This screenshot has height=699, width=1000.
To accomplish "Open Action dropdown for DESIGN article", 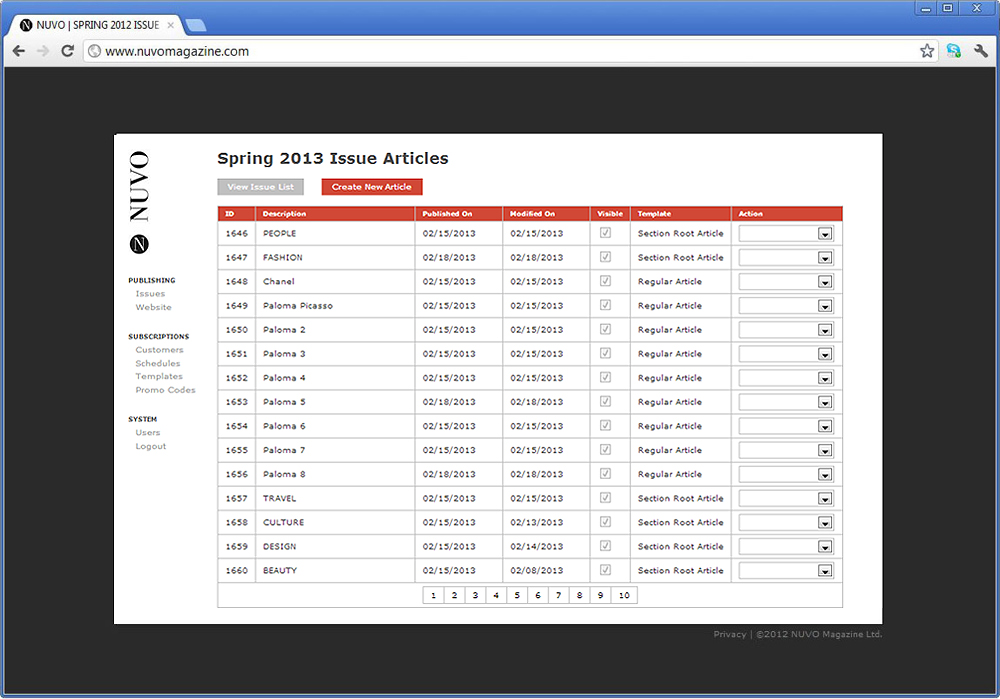I will point(786,547).
